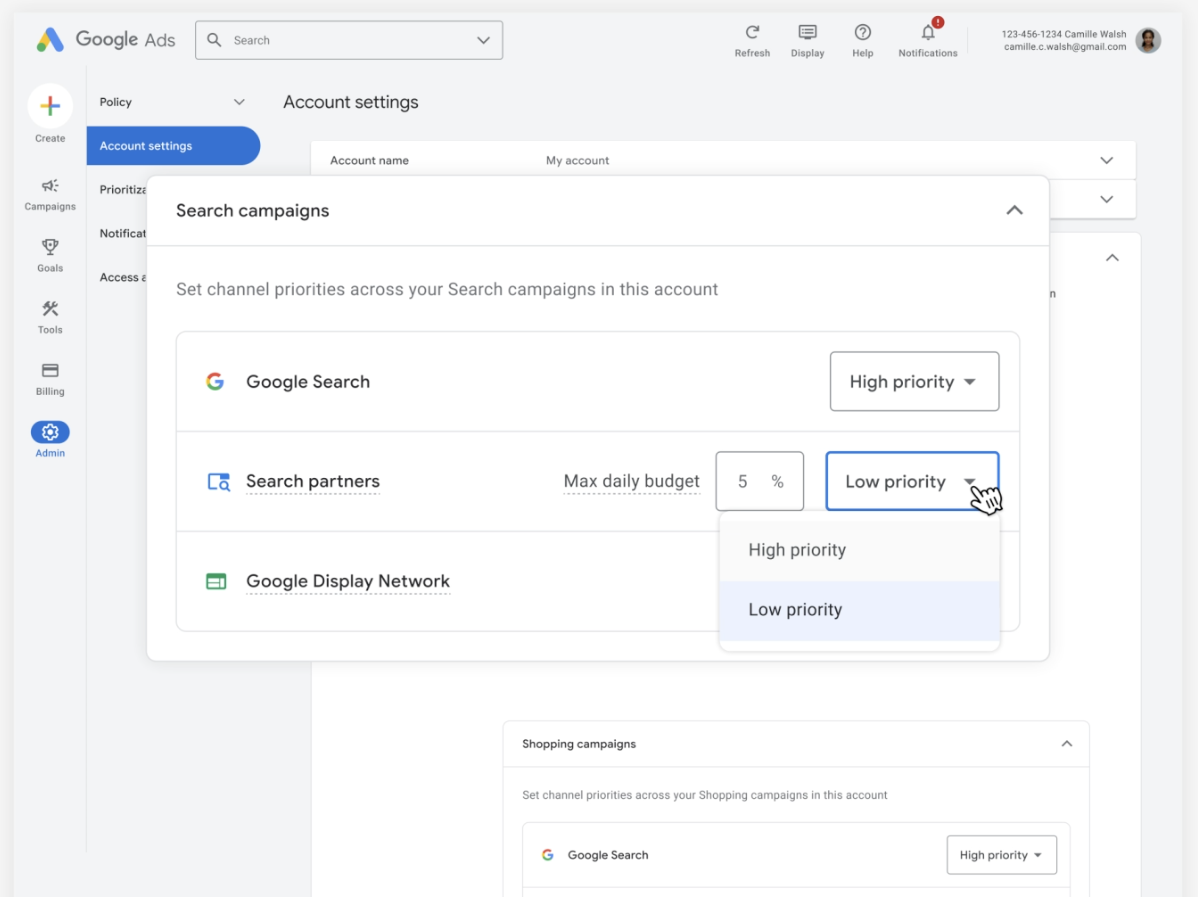The height and width of the screenshot is (904, 1198).
Task: Click the max daily budget percent field
Action: pyautogui.click(x=759, y=481)
